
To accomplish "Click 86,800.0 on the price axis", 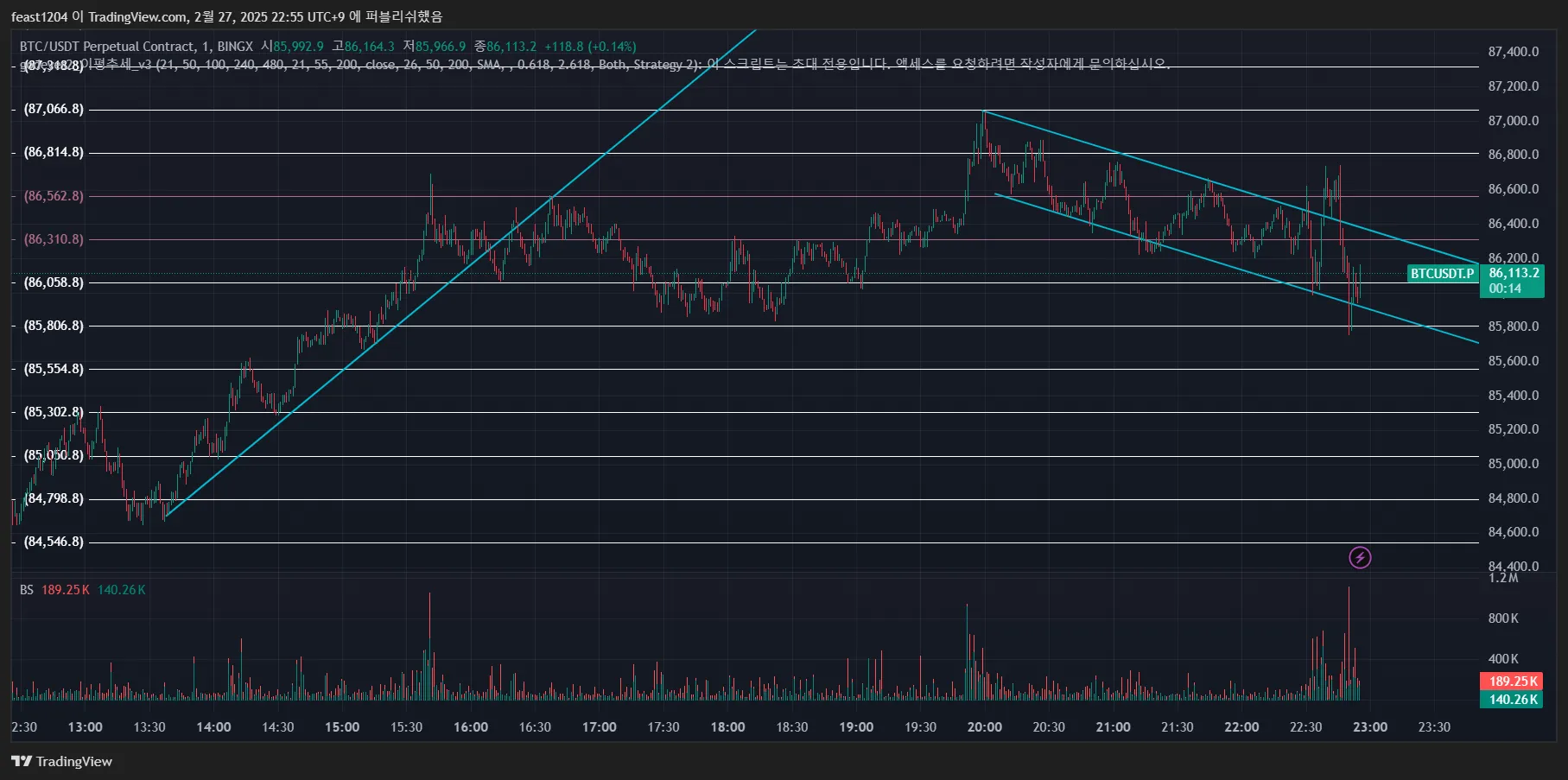I will [x=1514, y=155].
